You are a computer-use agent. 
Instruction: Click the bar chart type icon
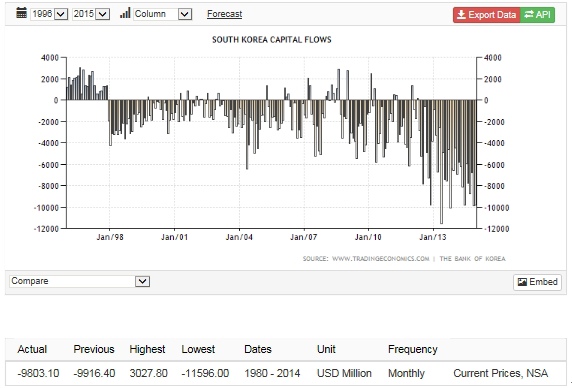click(x=125, y=13)
